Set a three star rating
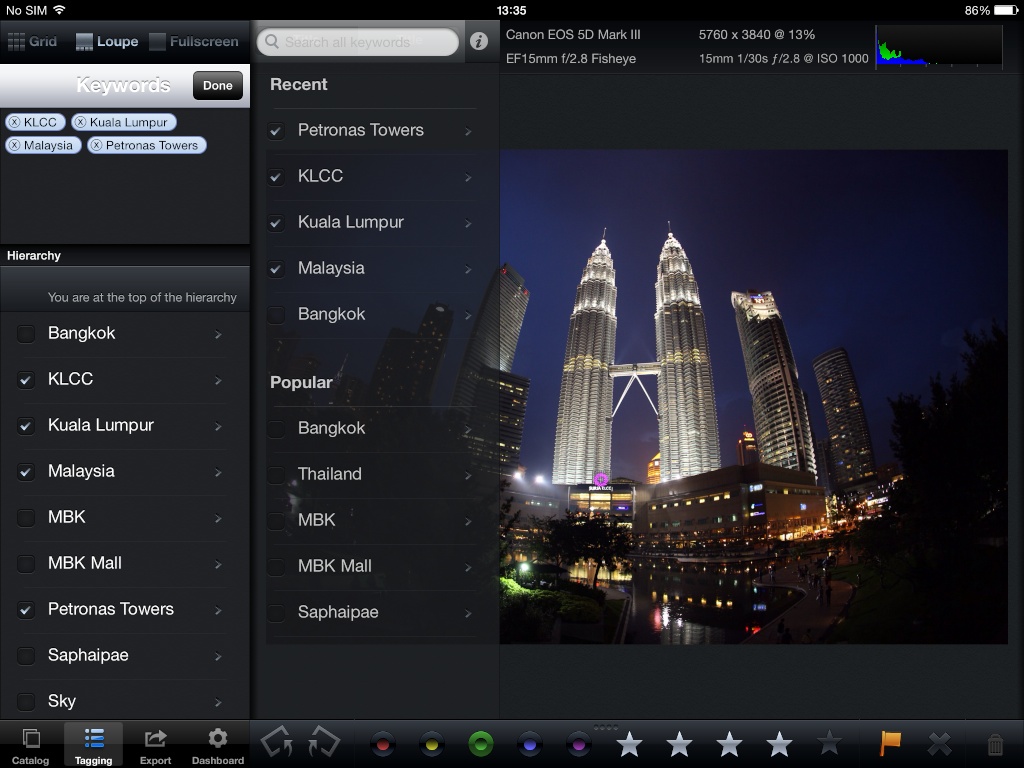 [x=729, y=744]
